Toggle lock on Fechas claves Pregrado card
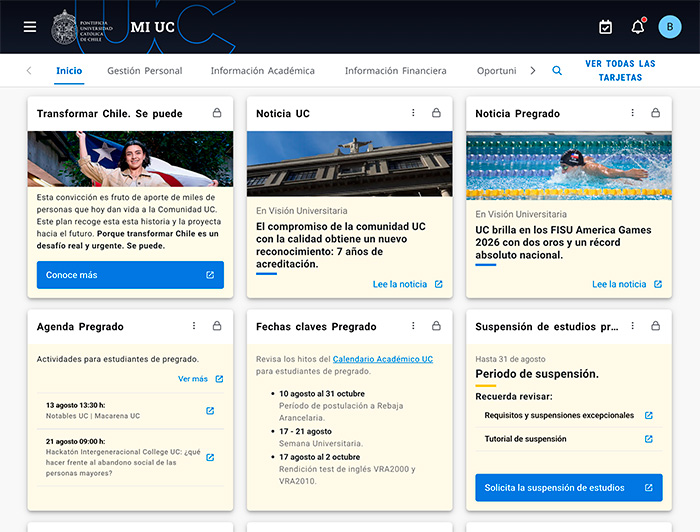 pos(436,326)
